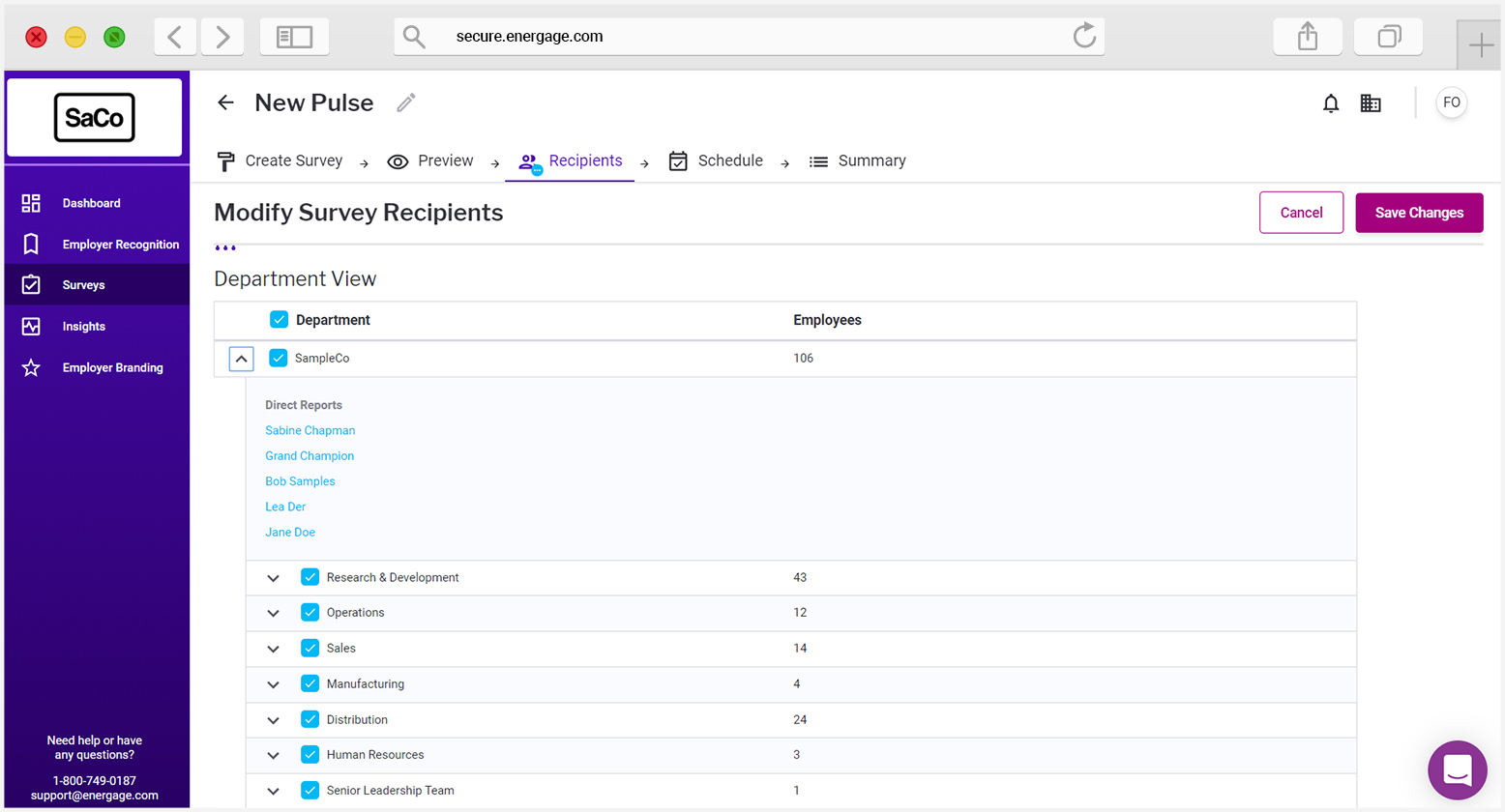Click the Employer Recognition bookmark icon

(x=31, y=244)
